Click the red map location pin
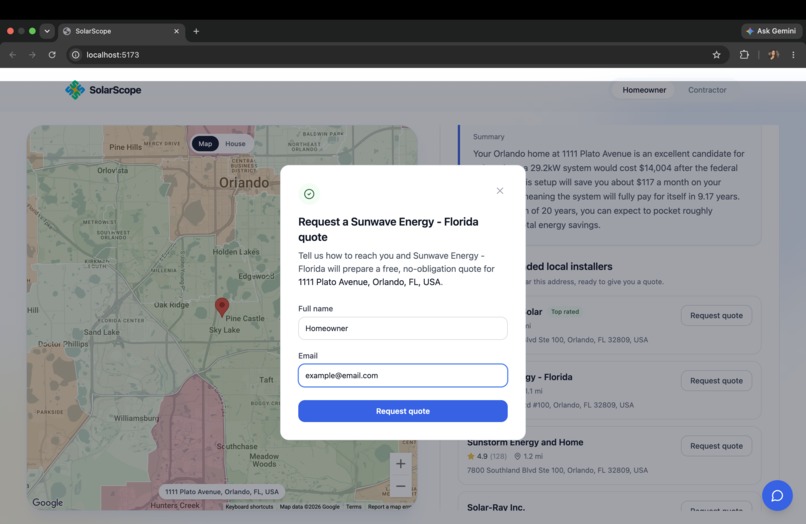The image size is (806, 524). (x=222, y=306)
